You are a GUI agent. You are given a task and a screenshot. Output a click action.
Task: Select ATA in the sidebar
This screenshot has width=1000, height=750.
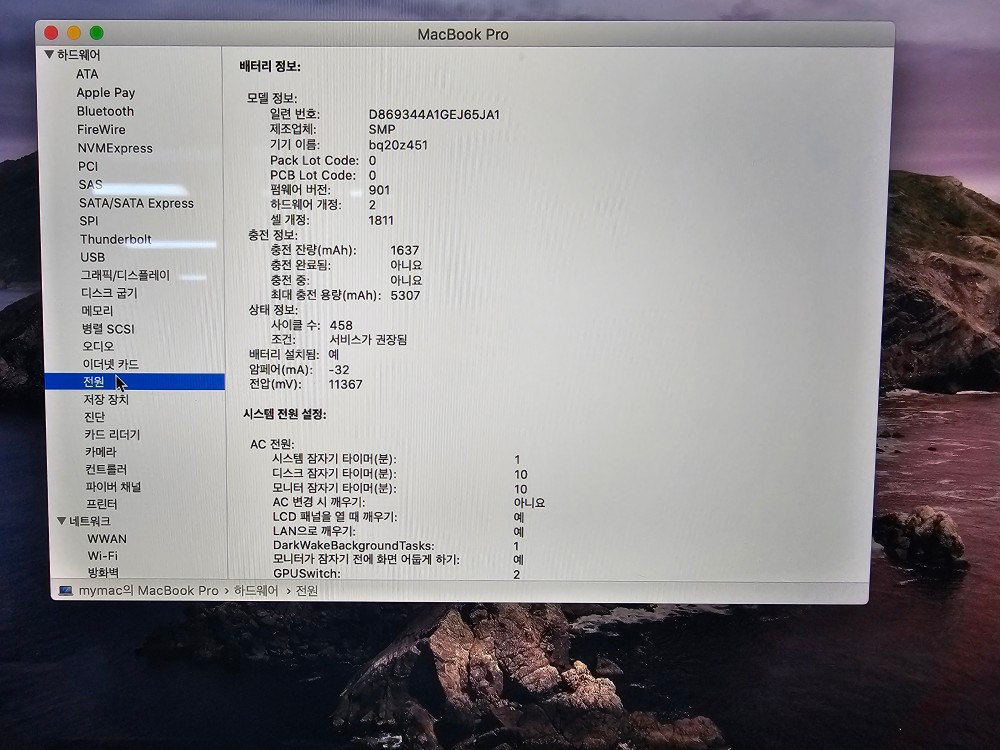[x=87, y=74]
